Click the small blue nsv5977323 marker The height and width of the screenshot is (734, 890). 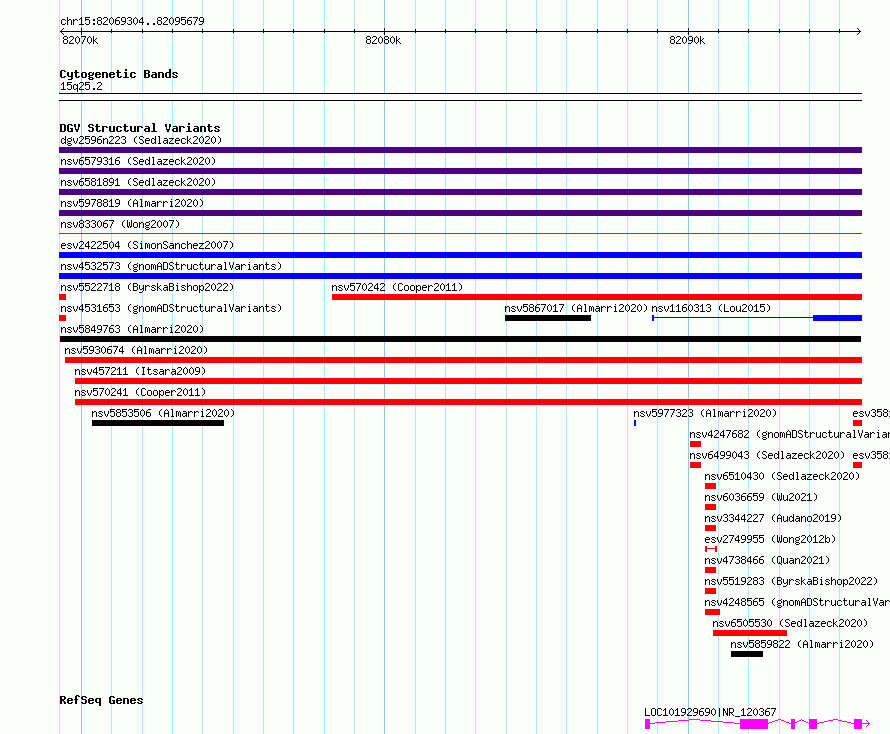[635, 423]
